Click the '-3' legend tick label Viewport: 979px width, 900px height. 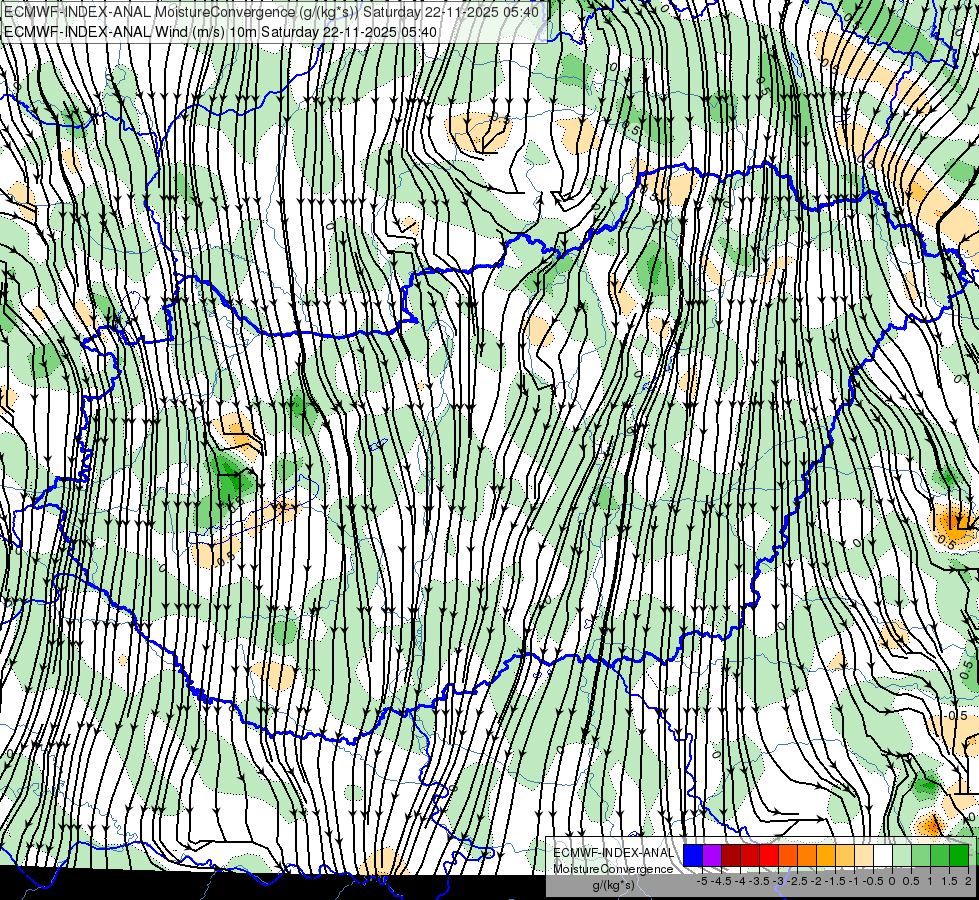tap(778, 881)
